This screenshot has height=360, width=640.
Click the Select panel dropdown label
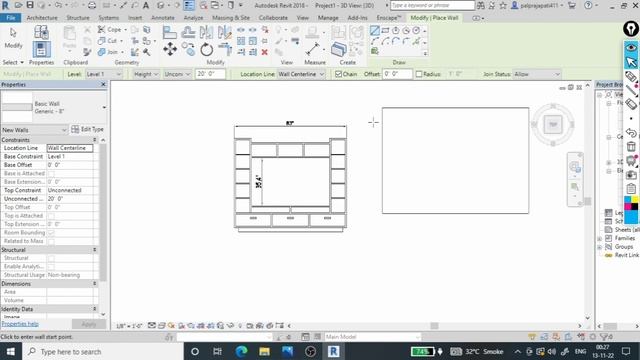coord(13,62)
